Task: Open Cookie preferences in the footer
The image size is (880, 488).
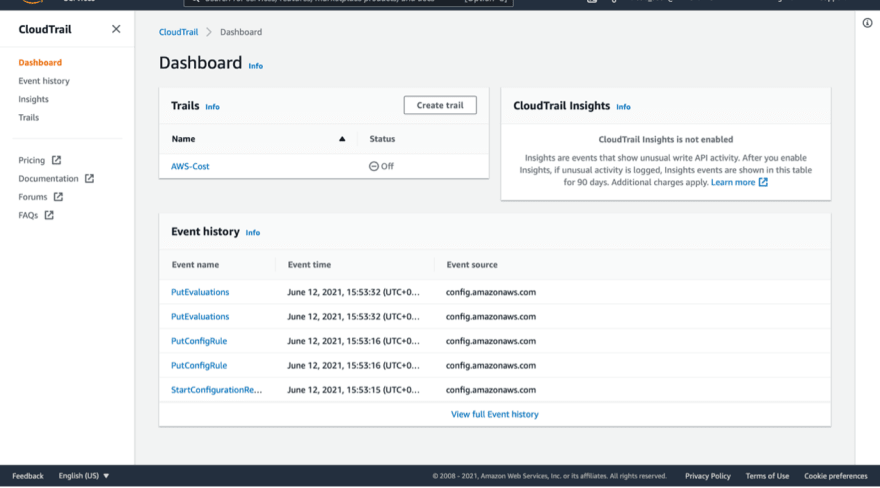Action: click(836, 476)
